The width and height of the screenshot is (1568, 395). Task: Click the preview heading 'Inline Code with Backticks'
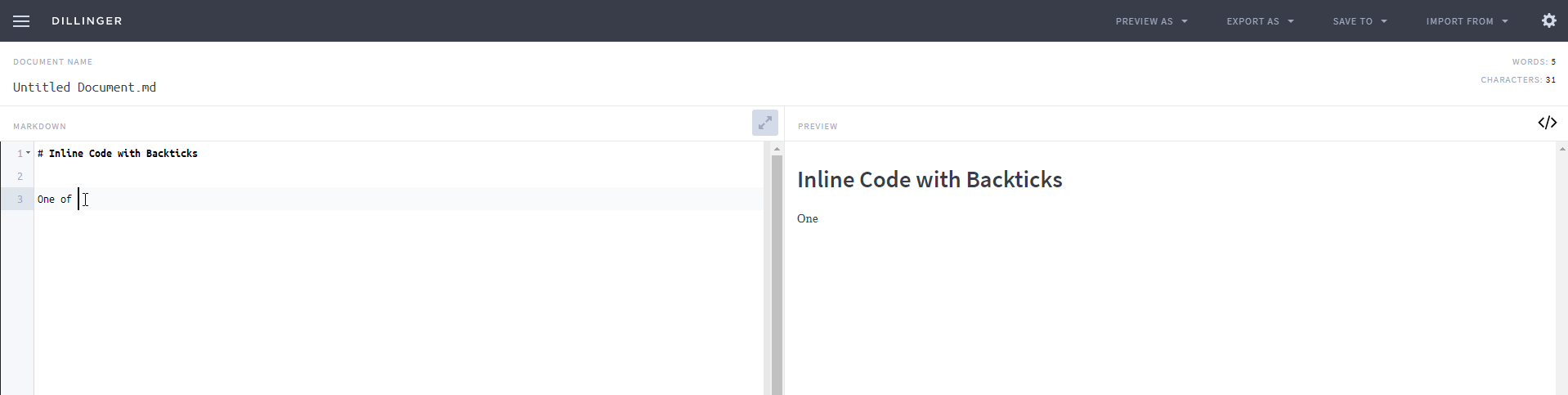[x=930, y=180]
